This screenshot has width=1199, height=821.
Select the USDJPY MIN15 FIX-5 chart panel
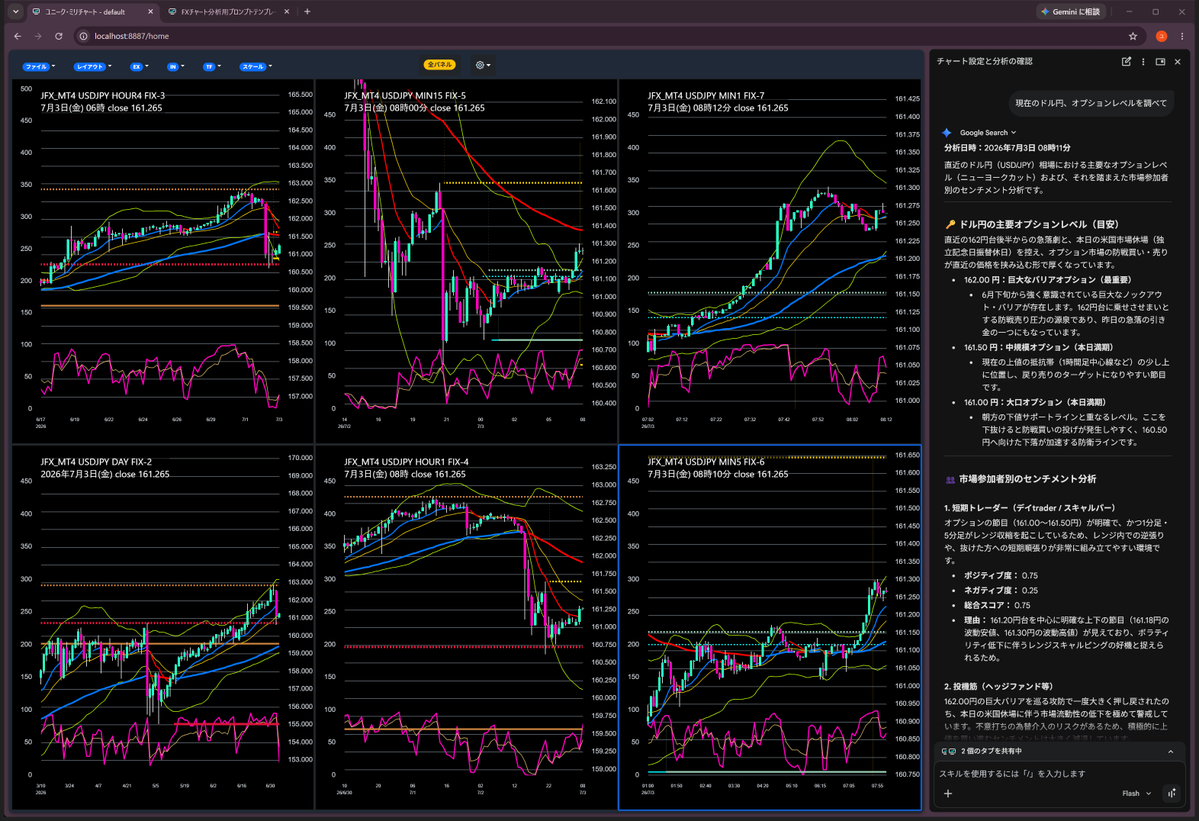[466, 261]
